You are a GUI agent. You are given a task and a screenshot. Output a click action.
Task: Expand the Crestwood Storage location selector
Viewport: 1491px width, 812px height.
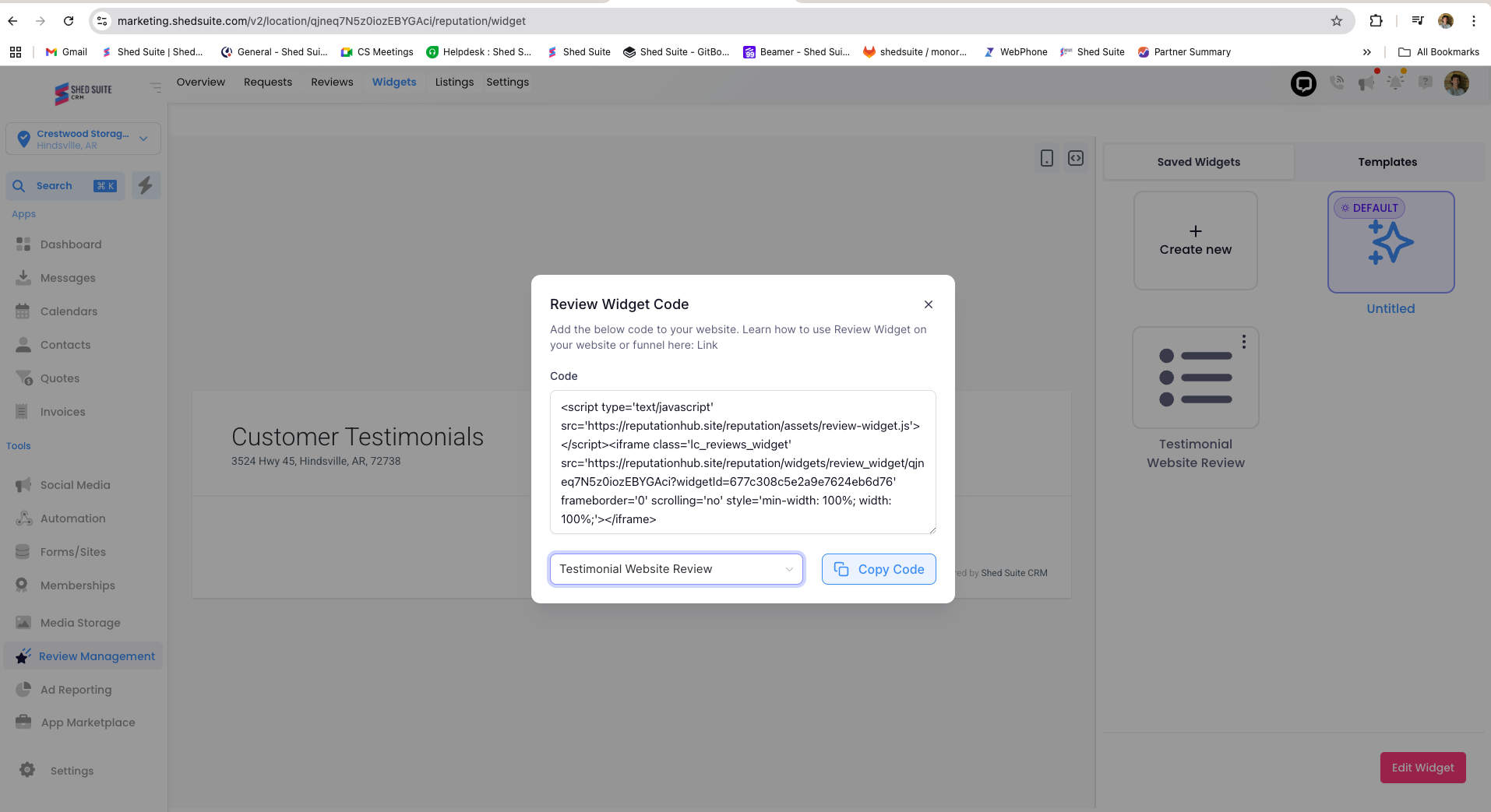[x=83, y=139]
